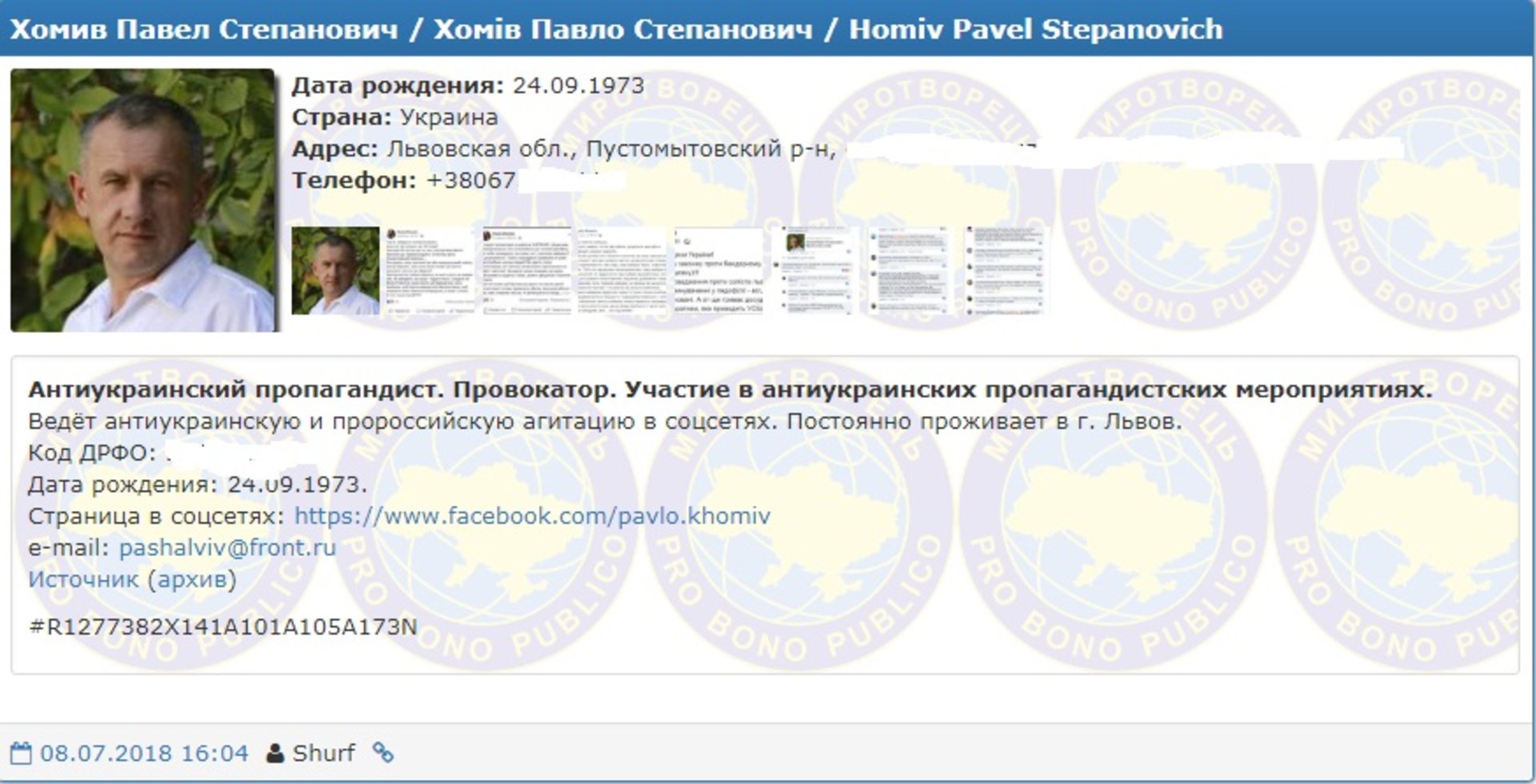The image size is (1536, 784).
Task: Click the user icon beside Shurf
Action: pyautogui.click(x=274, y=753)
